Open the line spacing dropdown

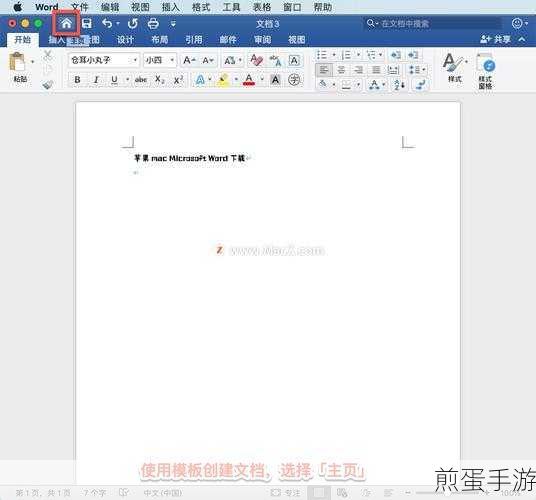click(x=417, y=70)
